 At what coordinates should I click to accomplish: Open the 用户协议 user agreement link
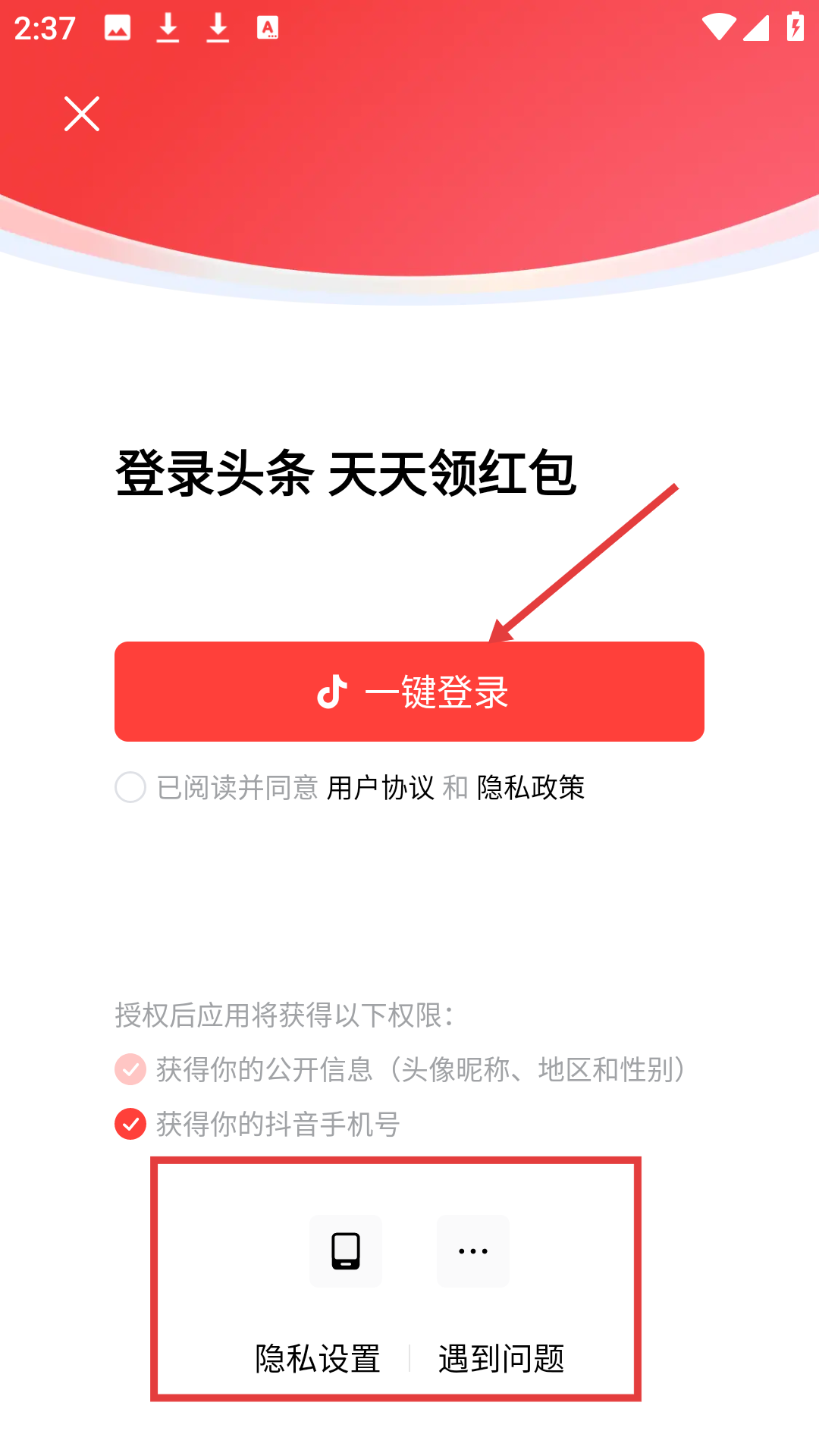click(380, 787)
